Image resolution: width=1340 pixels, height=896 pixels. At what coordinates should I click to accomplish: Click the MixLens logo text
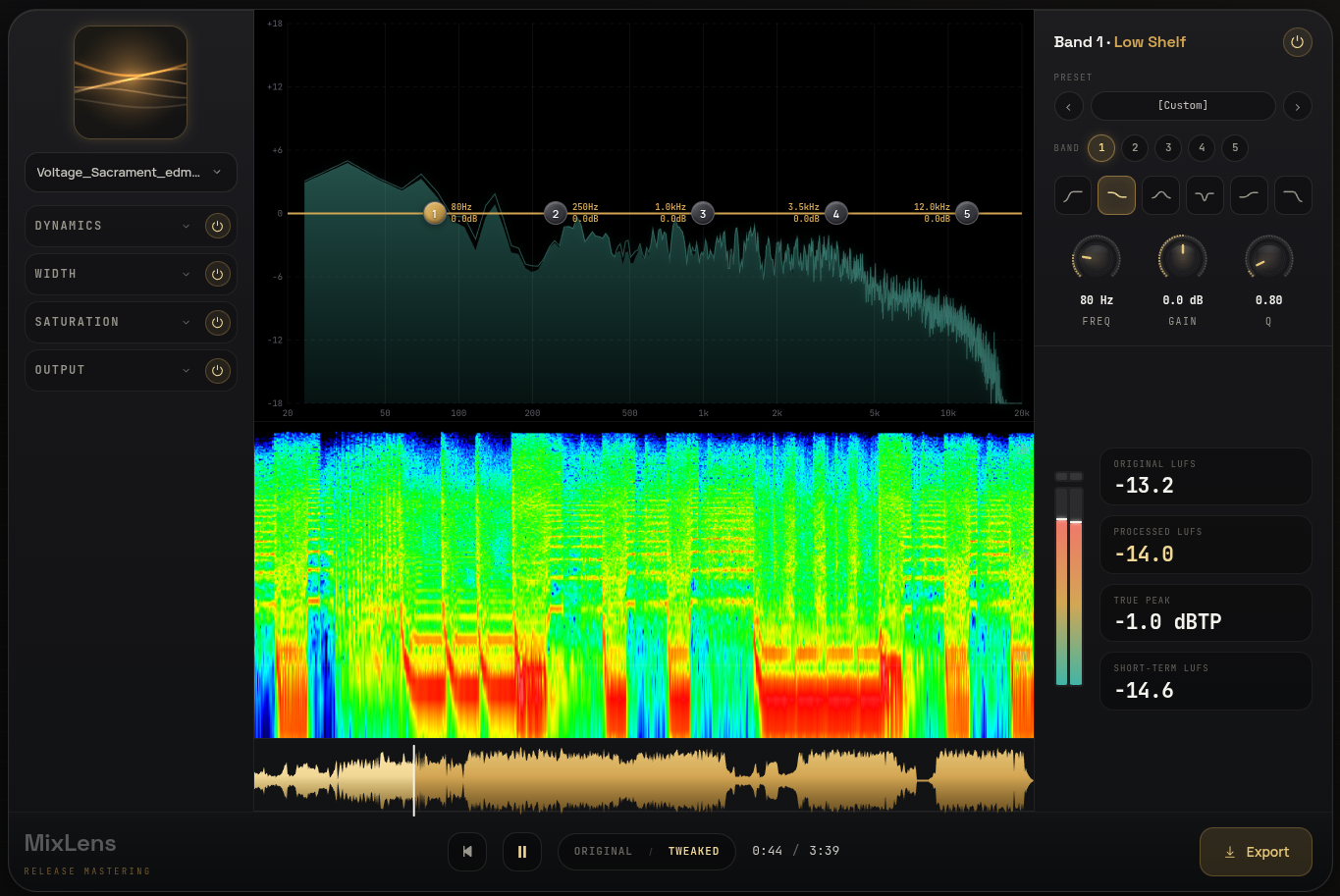pyautogui.click(x=71, y=843)
